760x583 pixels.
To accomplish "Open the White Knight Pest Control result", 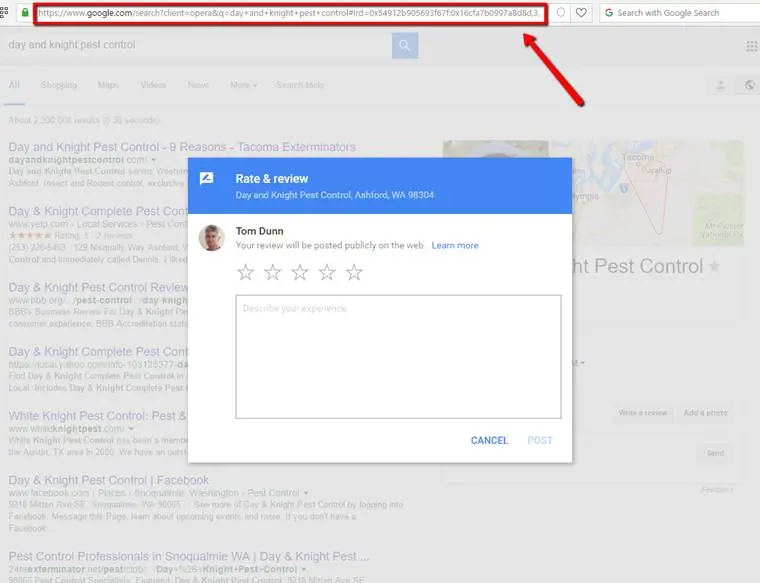I will 97,416.
